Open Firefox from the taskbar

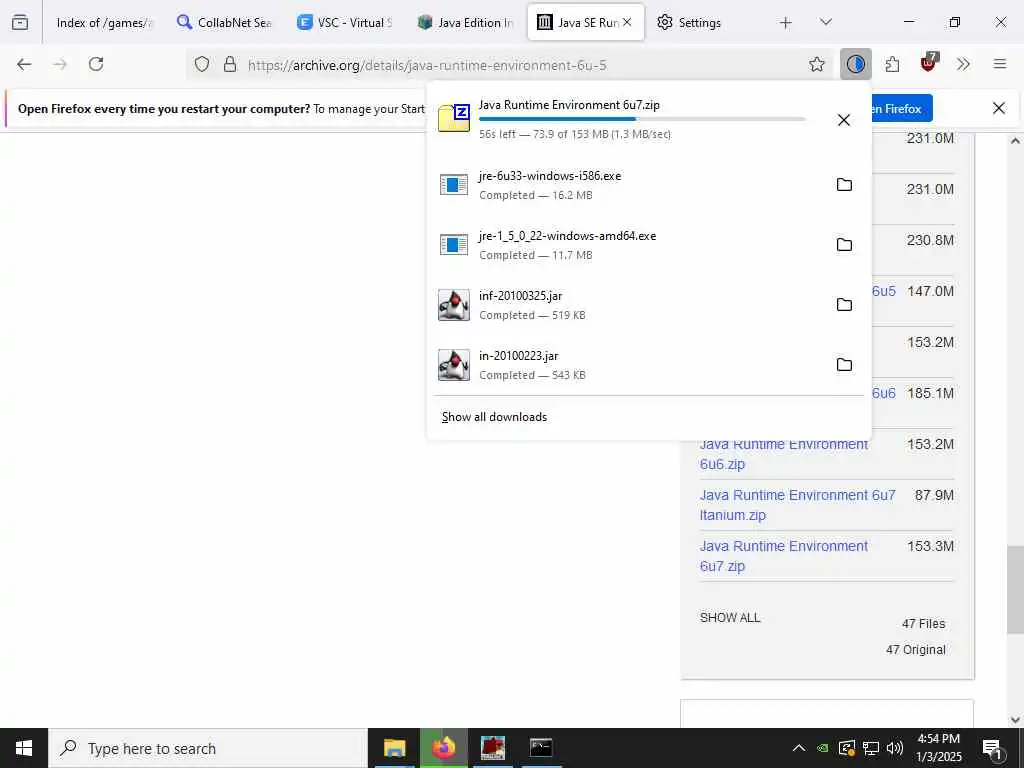click(x=443, y=748)
